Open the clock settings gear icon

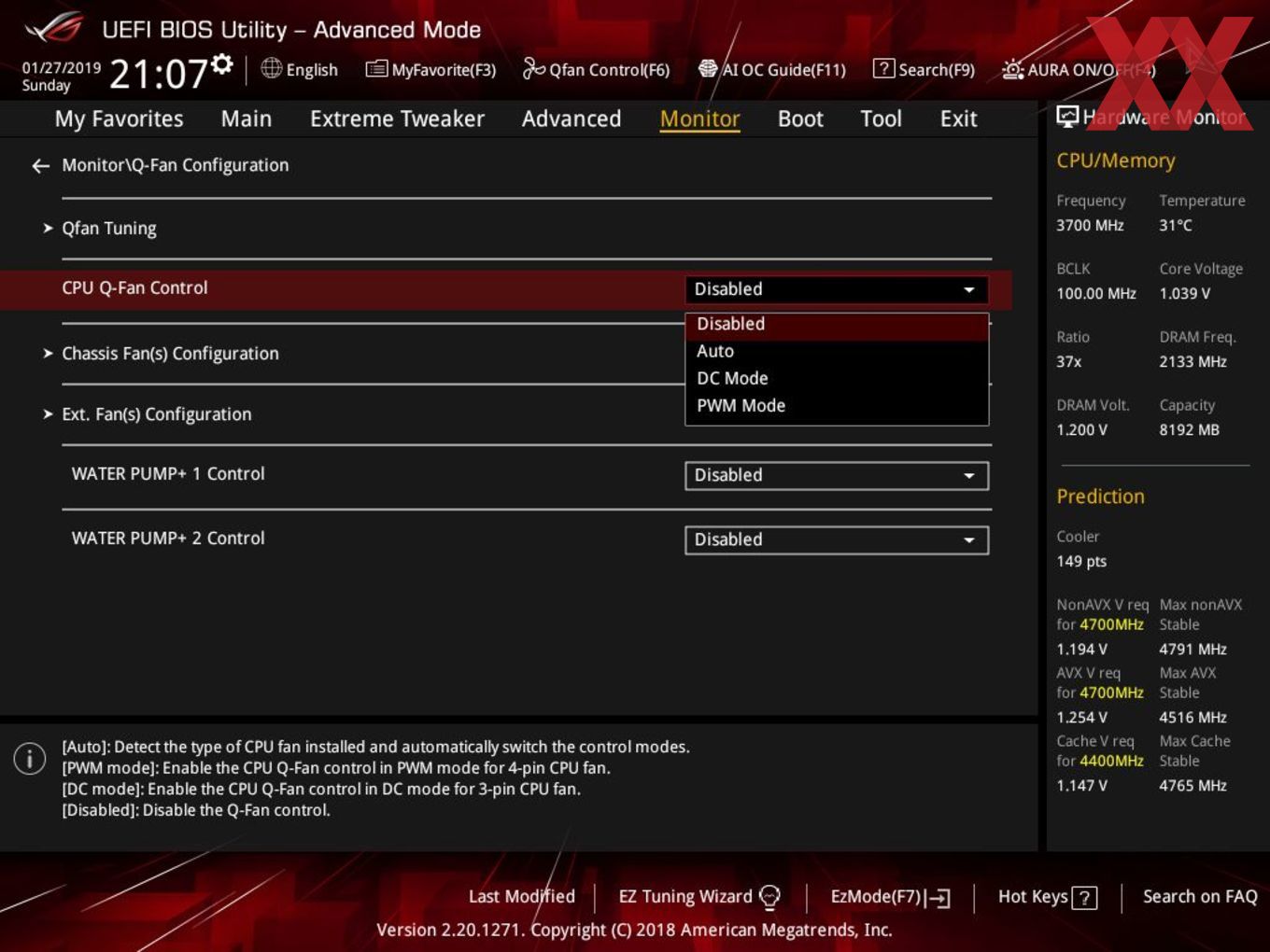[222, 63]
